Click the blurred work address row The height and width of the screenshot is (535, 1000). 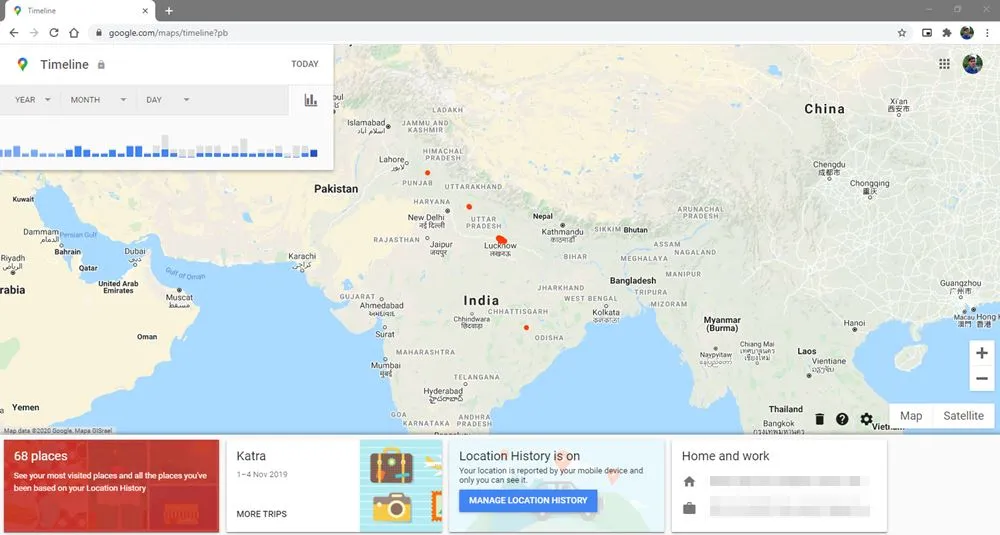point(790,509)
